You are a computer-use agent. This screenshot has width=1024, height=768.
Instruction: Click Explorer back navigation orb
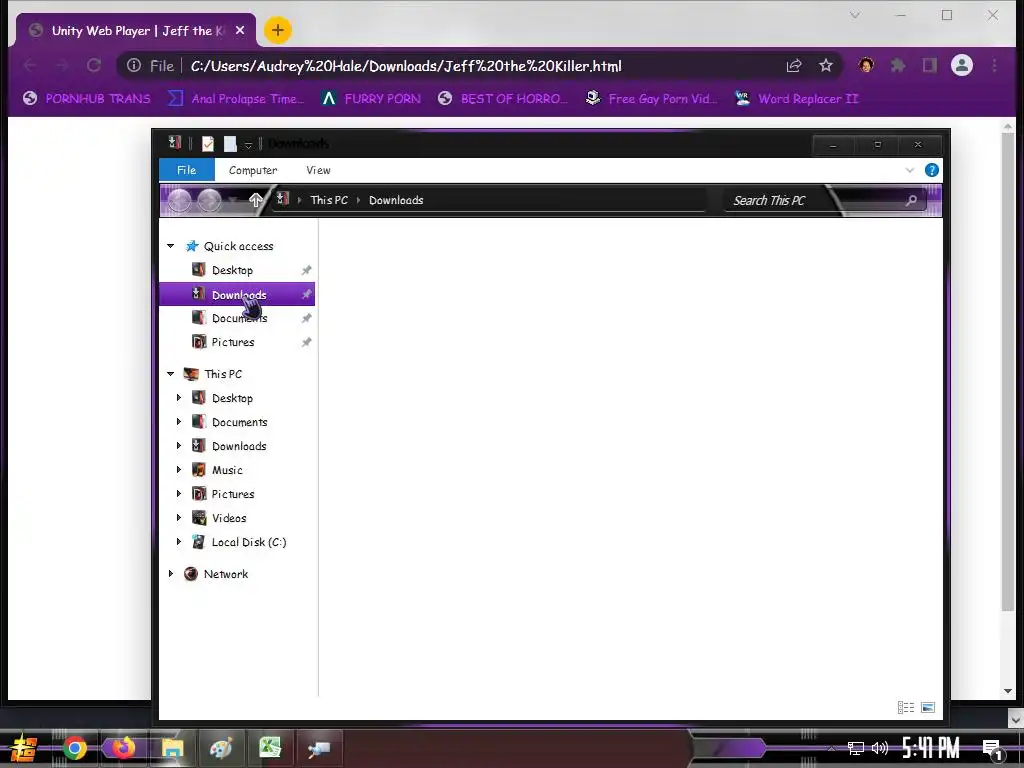pos(180,200)
